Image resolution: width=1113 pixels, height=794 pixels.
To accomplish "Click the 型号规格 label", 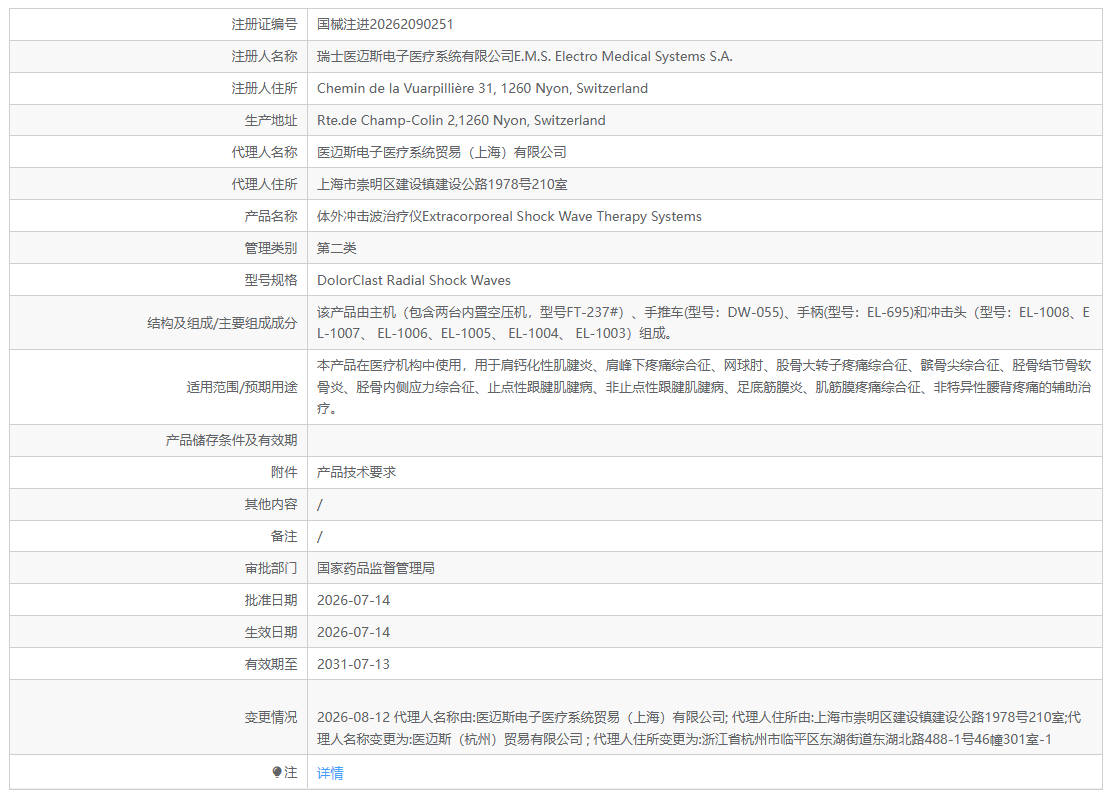I will (x=270, y=280).
